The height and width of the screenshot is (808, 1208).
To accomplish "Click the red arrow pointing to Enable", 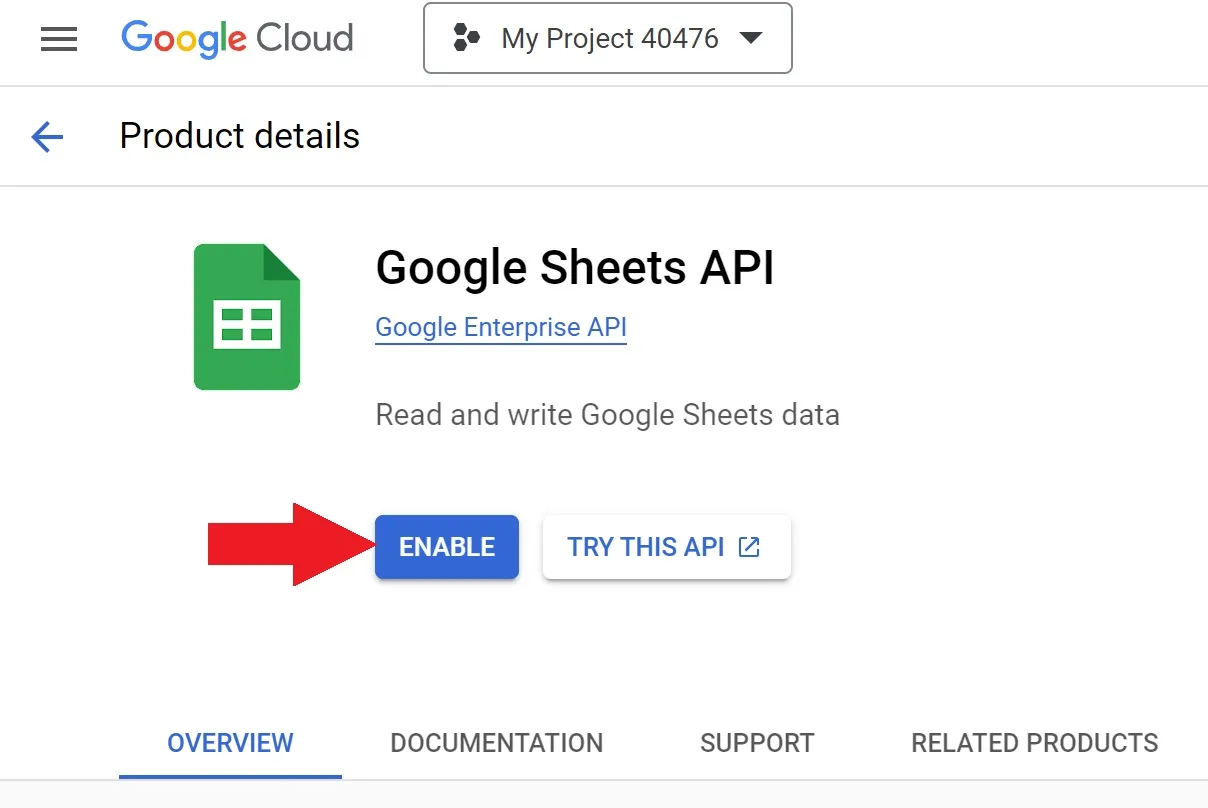I will point(287,545).
